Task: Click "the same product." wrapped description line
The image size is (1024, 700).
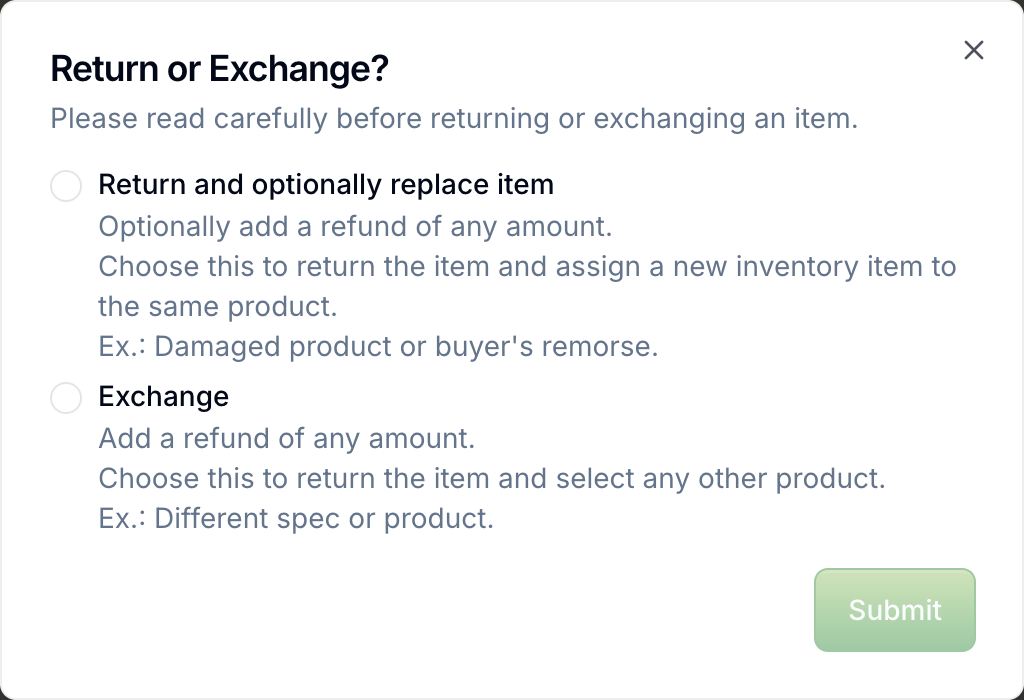Action: point(217,306)
